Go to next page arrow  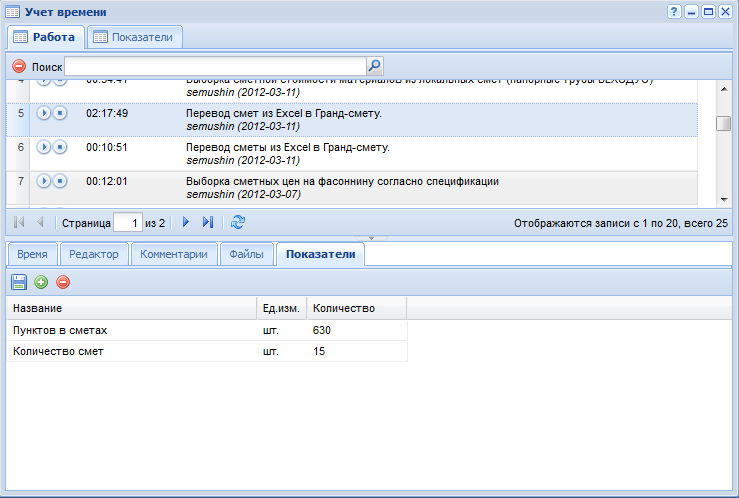pos(186,222)
